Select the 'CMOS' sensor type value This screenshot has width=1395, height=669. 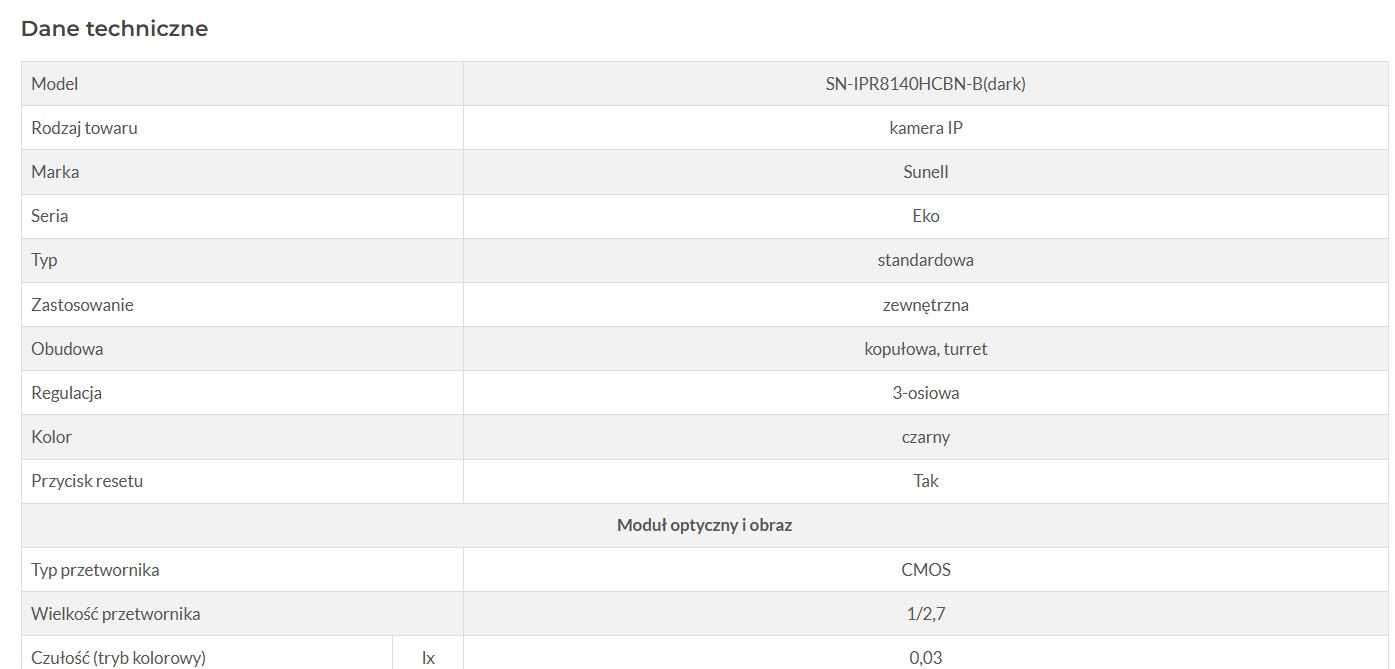point(925,570)
